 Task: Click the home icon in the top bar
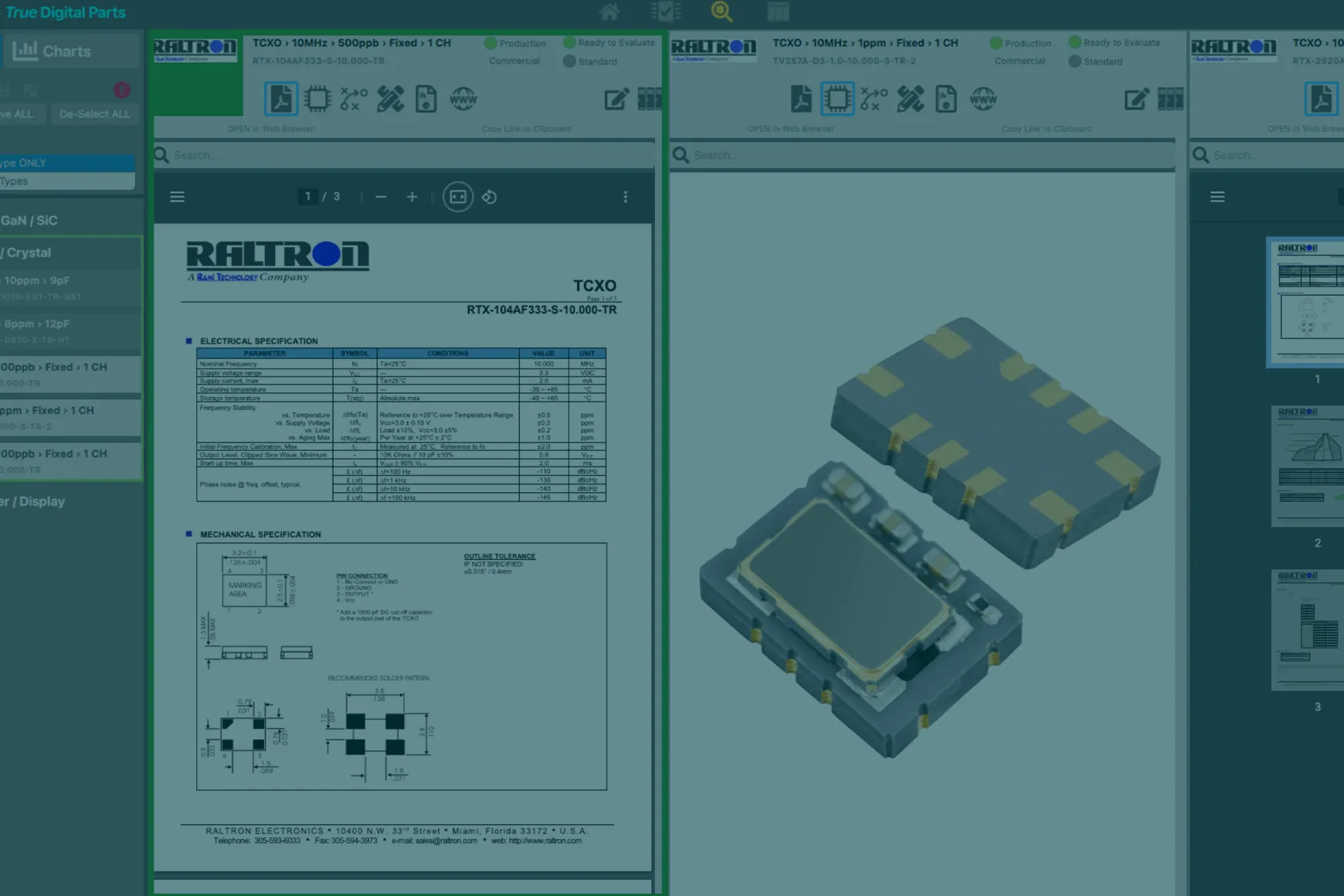pyautogui.click(x=609, y=12)
